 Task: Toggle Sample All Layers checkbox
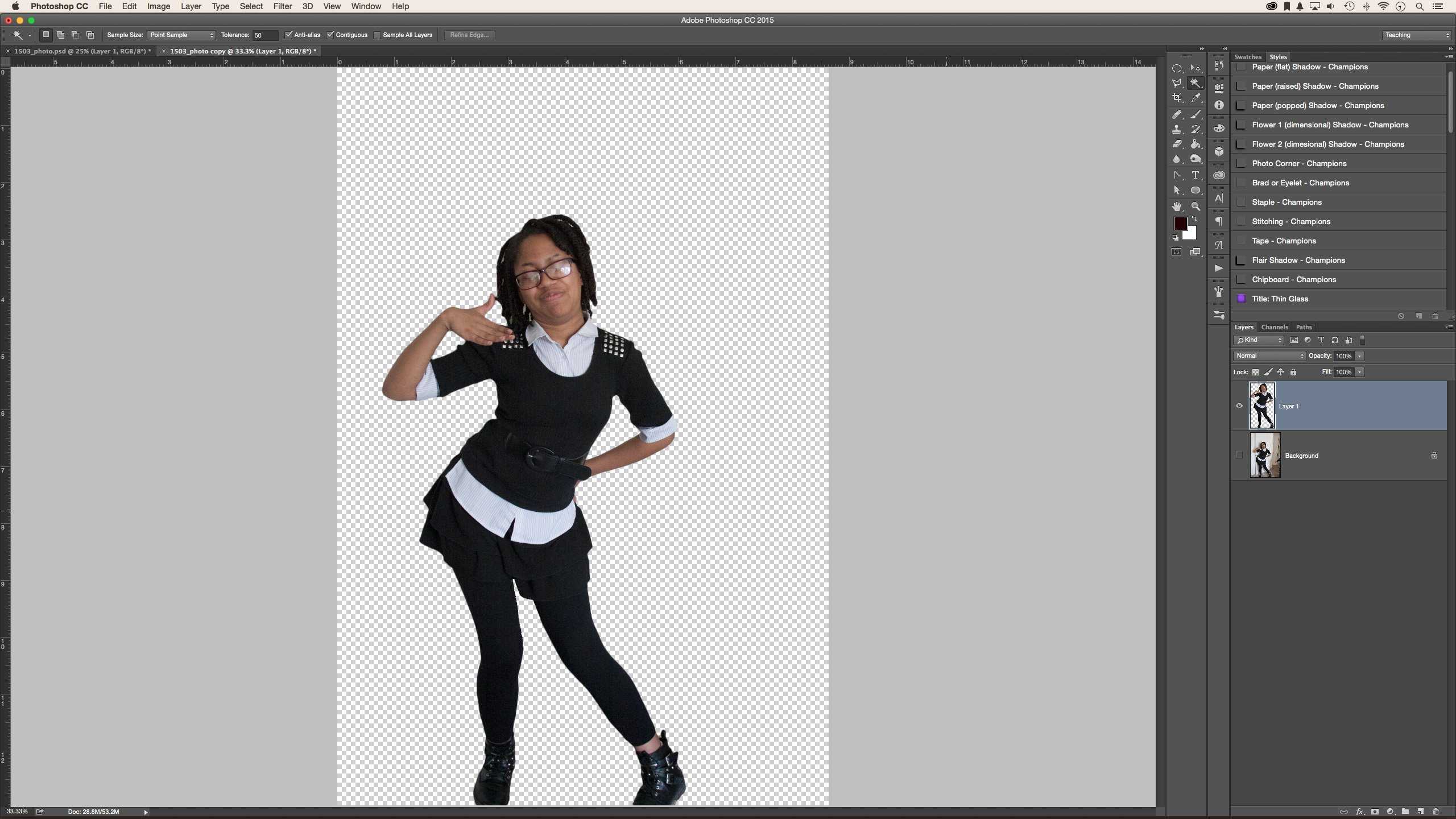pos(376,35)
